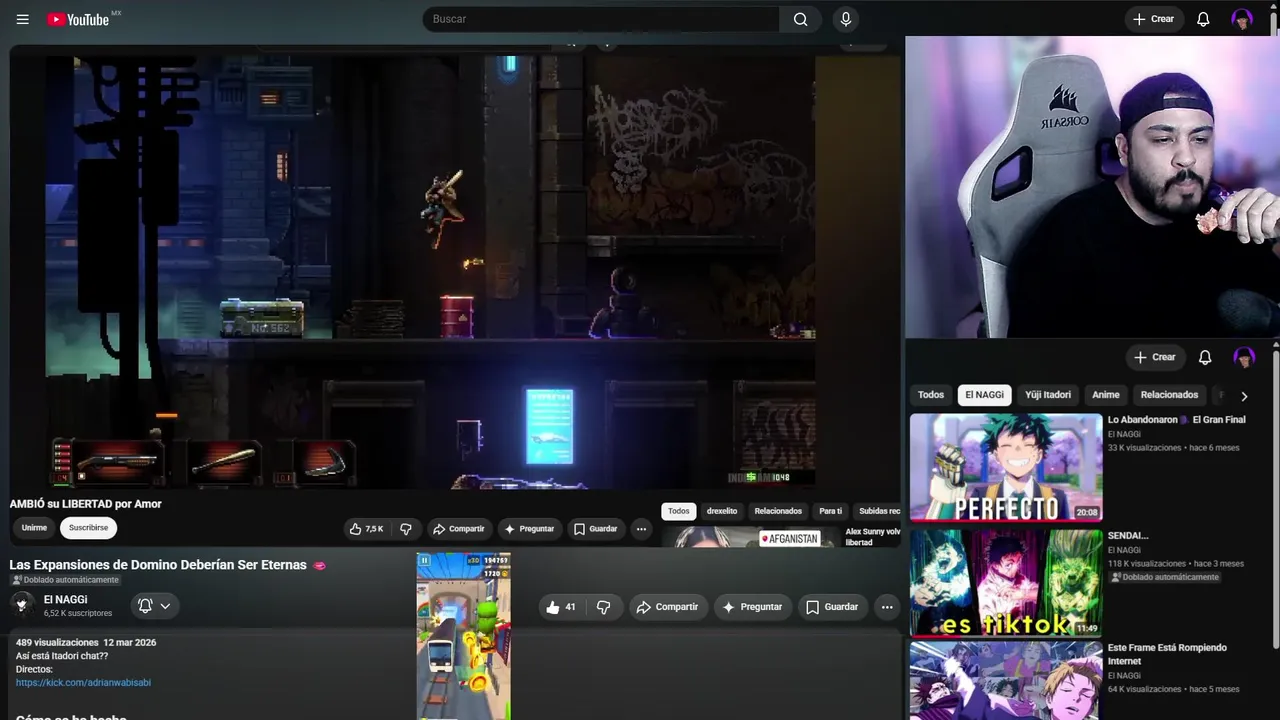Image resolution: width=1280 pixels, height=720 pixels.
Task: Click Crear under the webcam feed
Action: (1155, 357)
